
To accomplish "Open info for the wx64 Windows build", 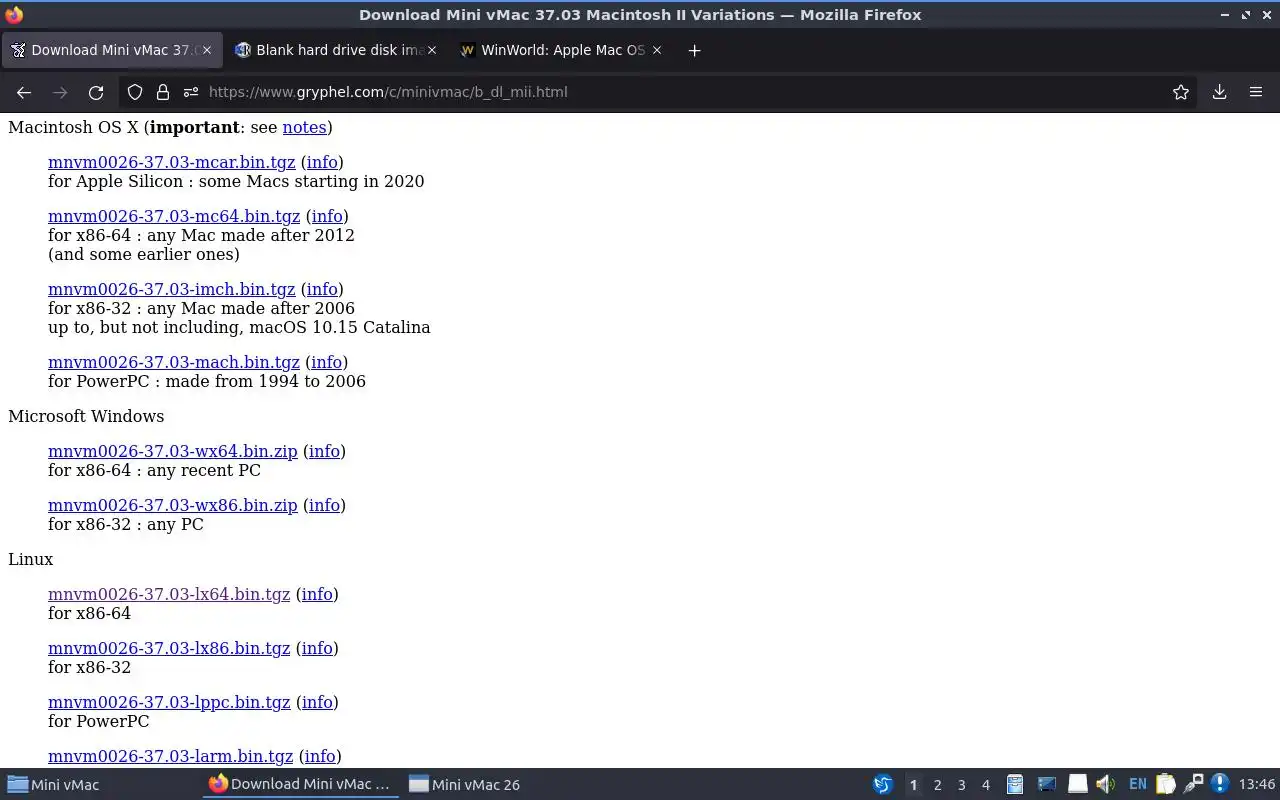I will point(324,451).
